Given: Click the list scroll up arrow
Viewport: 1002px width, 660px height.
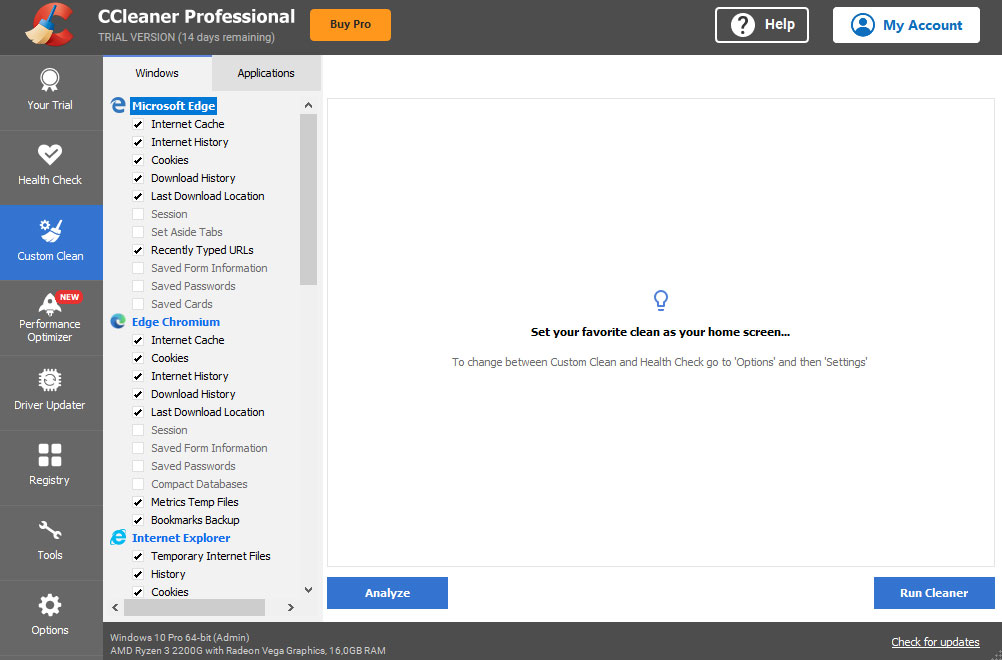Looking at the screenshot, I should (309, 105).
